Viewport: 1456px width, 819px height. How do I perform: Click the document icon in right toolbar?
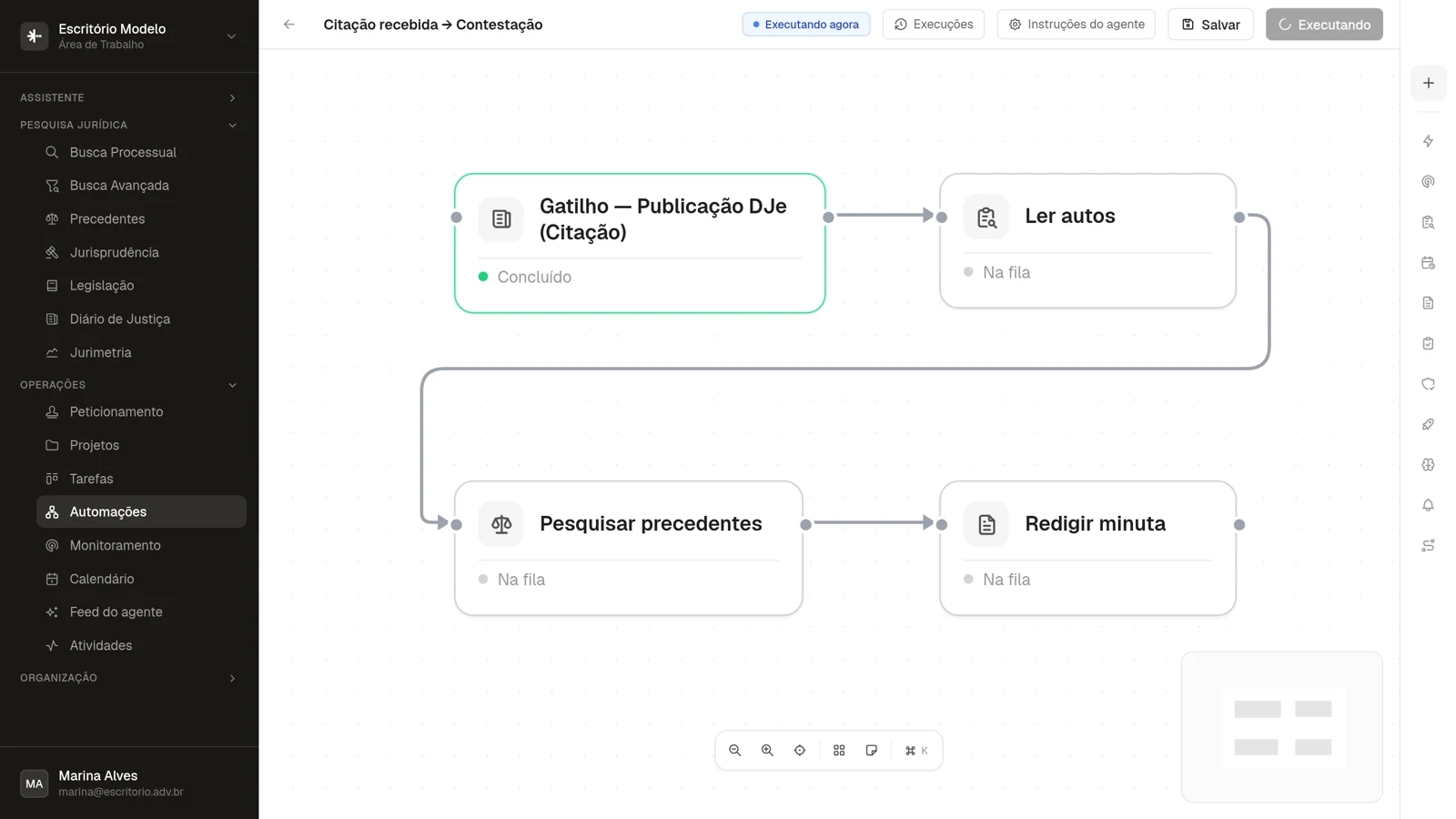pyautogui.click(x=1429, y=303)
